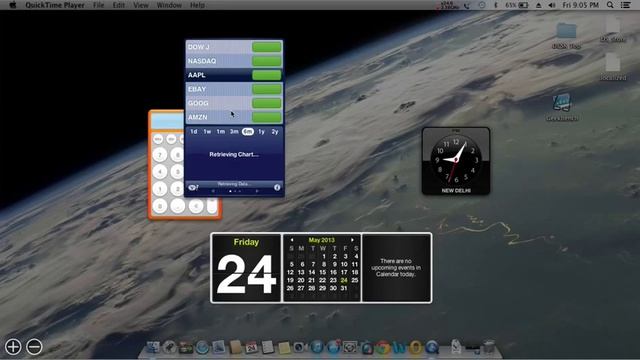Viewport: 640px width, 360px height.
Task: Open iTunes icon in the dock
Action: [x=316, y=347]
